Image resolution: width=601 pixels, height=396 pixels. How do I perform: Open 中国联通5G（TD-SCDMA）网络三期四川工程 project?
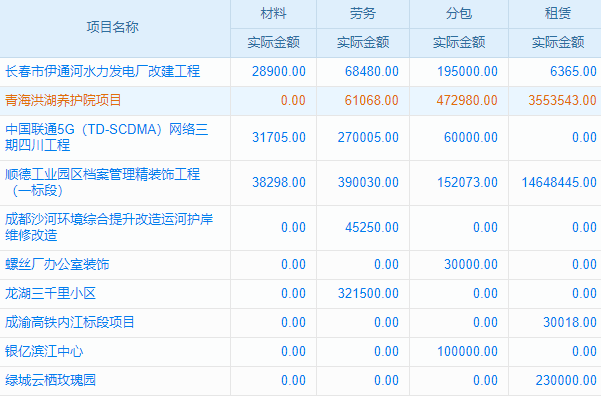tap(106, 137)
